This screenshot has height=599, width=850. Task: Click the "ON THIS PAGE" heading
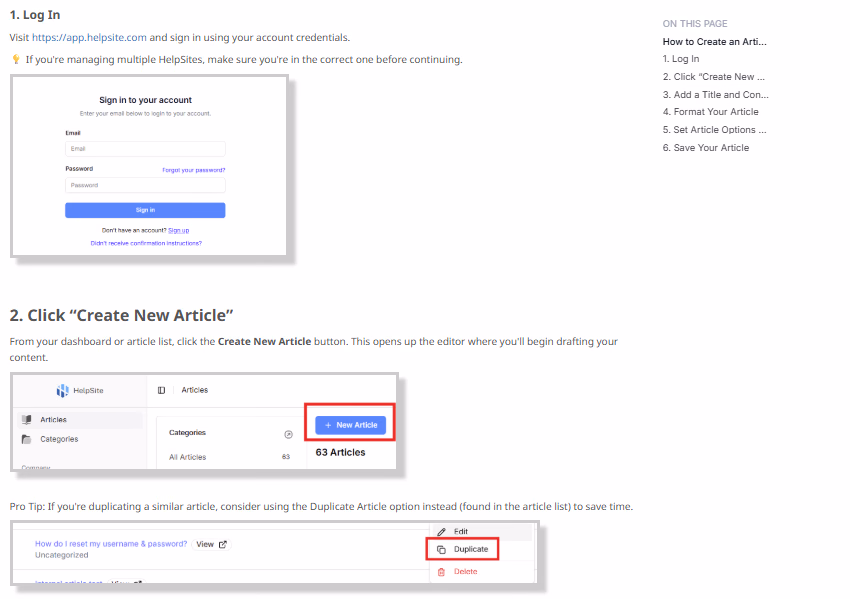[695, 24]
